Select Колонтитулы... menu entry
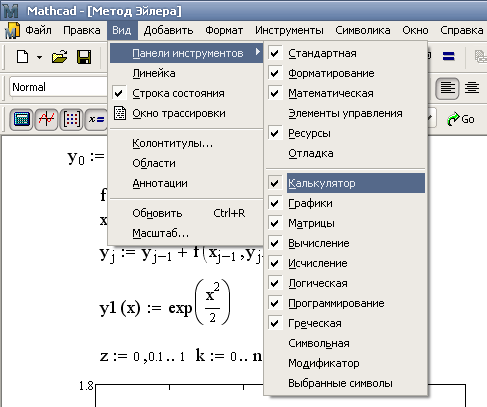The image size is (487, 407). 186,143
